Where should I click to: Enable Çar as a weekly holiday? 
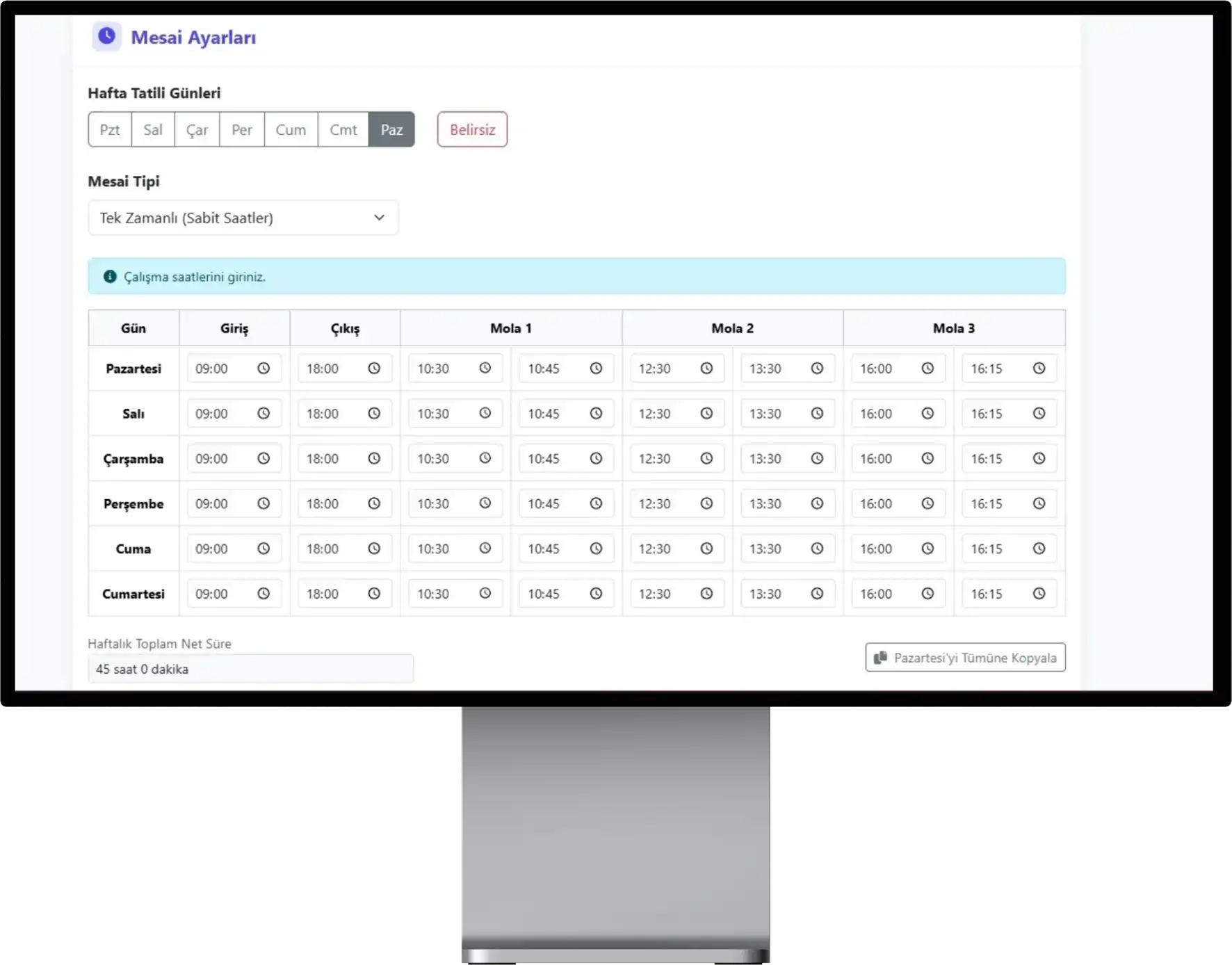[x=197, y=130]
